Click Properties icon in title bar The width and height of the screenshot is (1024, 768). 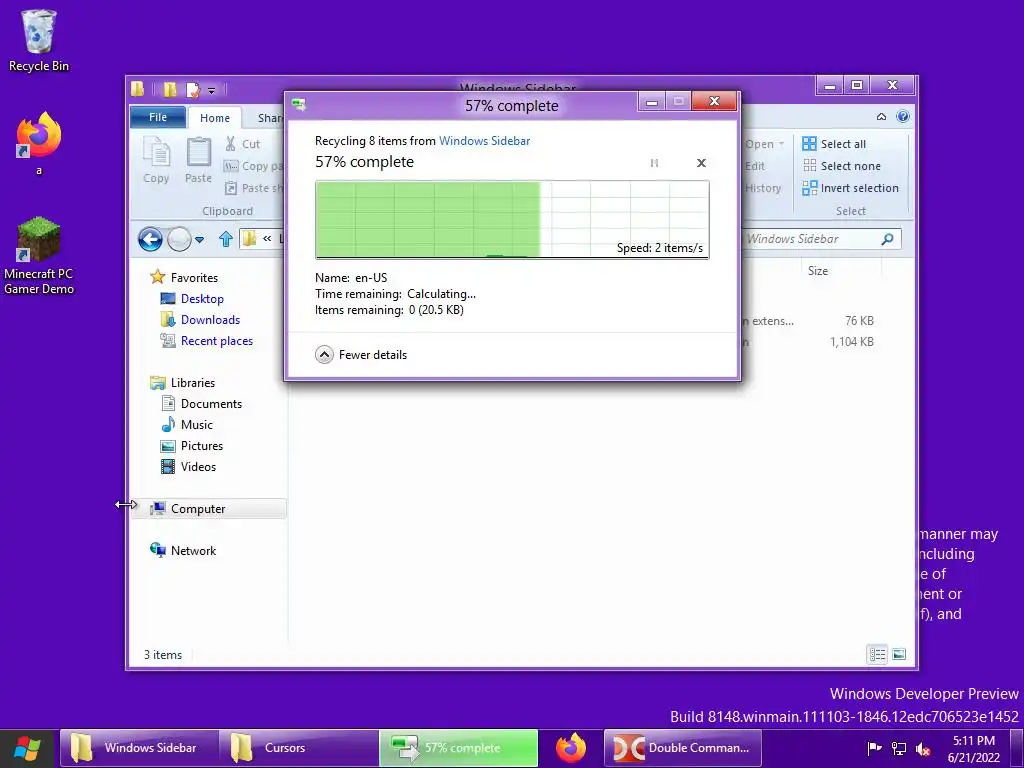(x=193, y=89)
